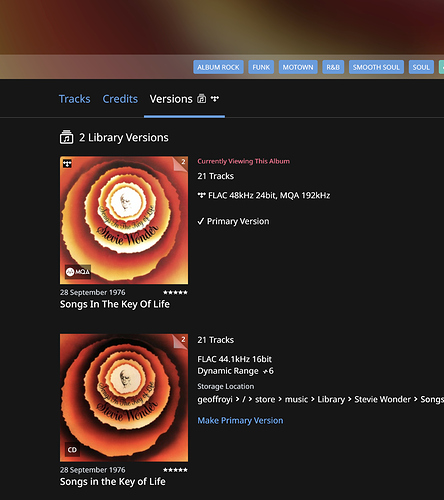Click 'Currently Viewing This Album' text
The image size is (444, 500).
(x=243, y=161)
